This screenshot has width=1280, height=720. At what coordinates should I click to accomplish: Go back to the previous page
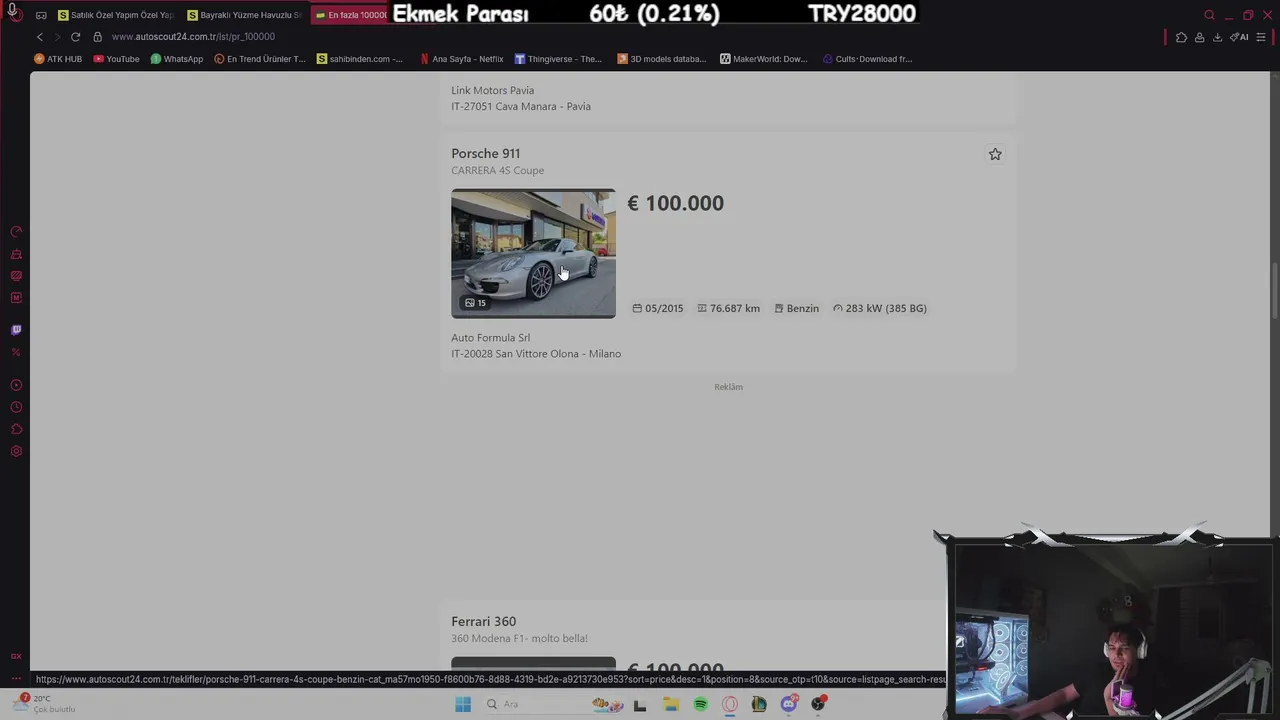tap(40, 37)
